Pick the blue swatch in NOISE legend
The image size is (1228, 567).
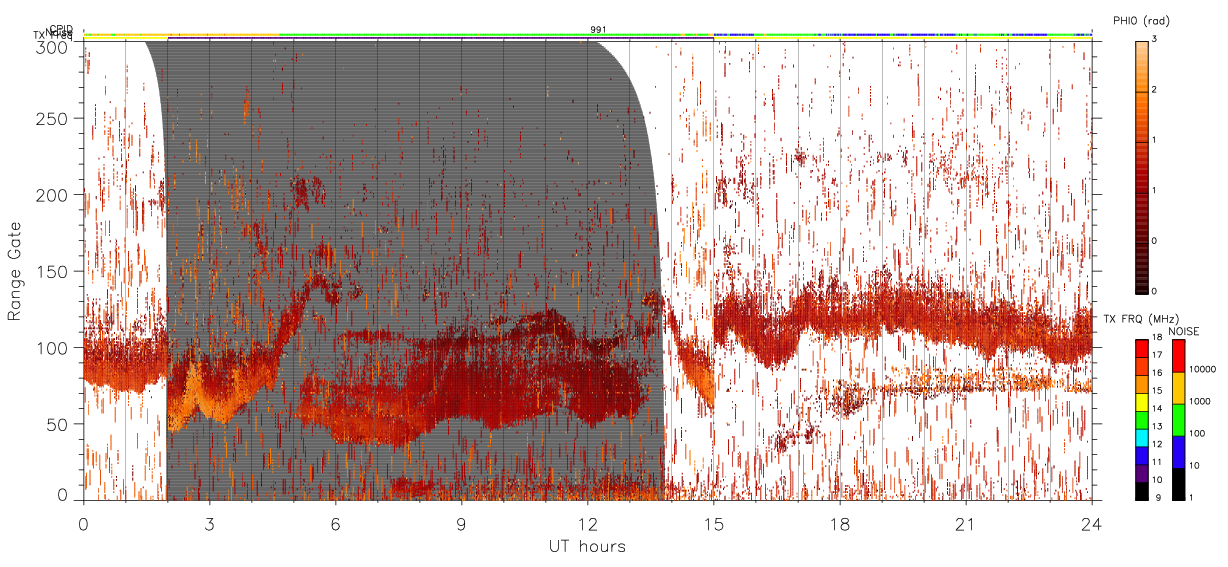(1178, 452)
